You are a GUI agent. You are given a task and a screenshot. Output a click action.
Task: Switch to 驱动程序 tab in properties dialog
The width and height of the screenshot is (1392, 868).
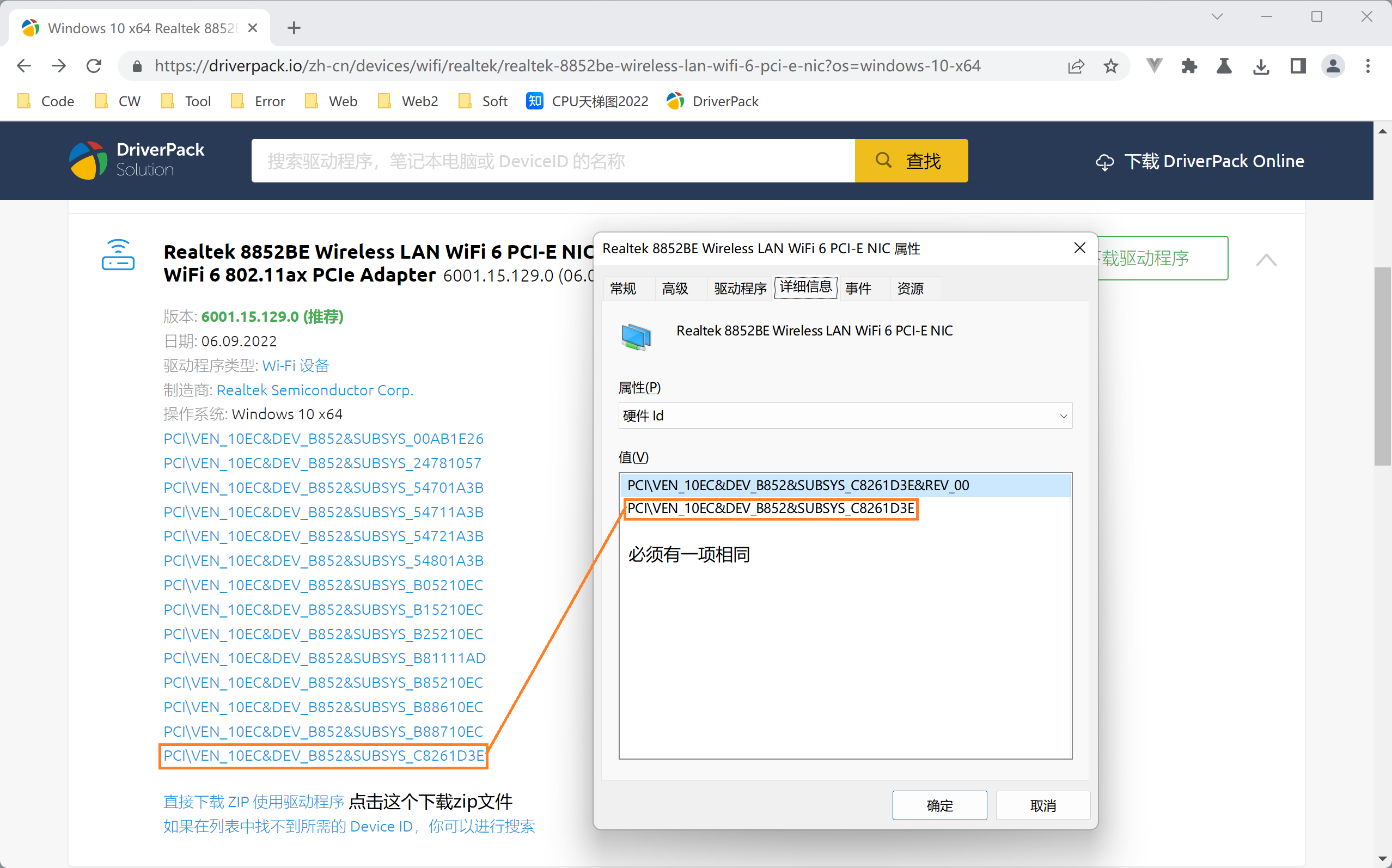[x=740, y=288]
